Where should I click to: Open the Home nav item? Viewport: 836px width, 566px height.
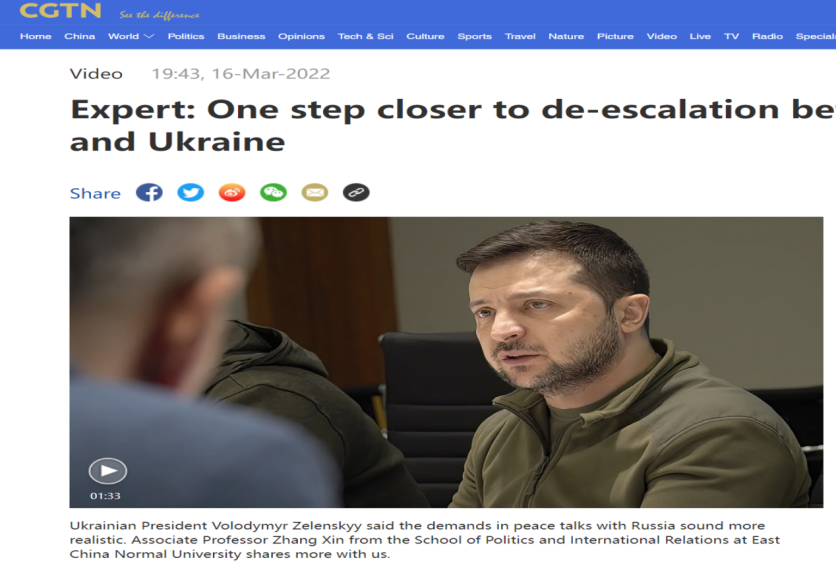tap(36, 36)
